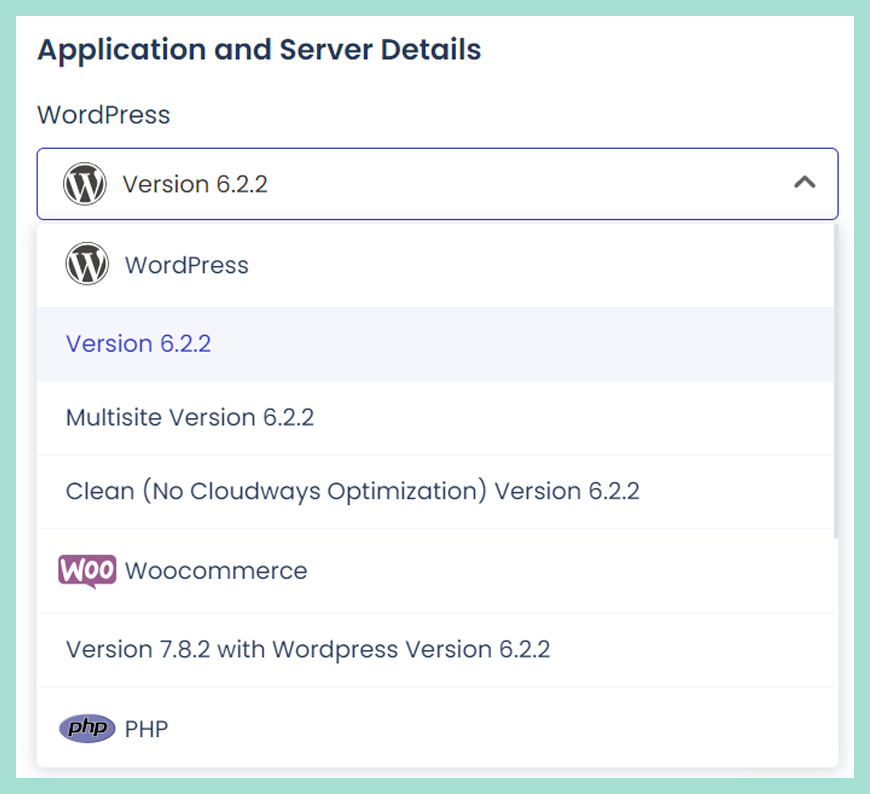
Task: Click the WordPress field label above the dropdown
Action: [104, 115]
